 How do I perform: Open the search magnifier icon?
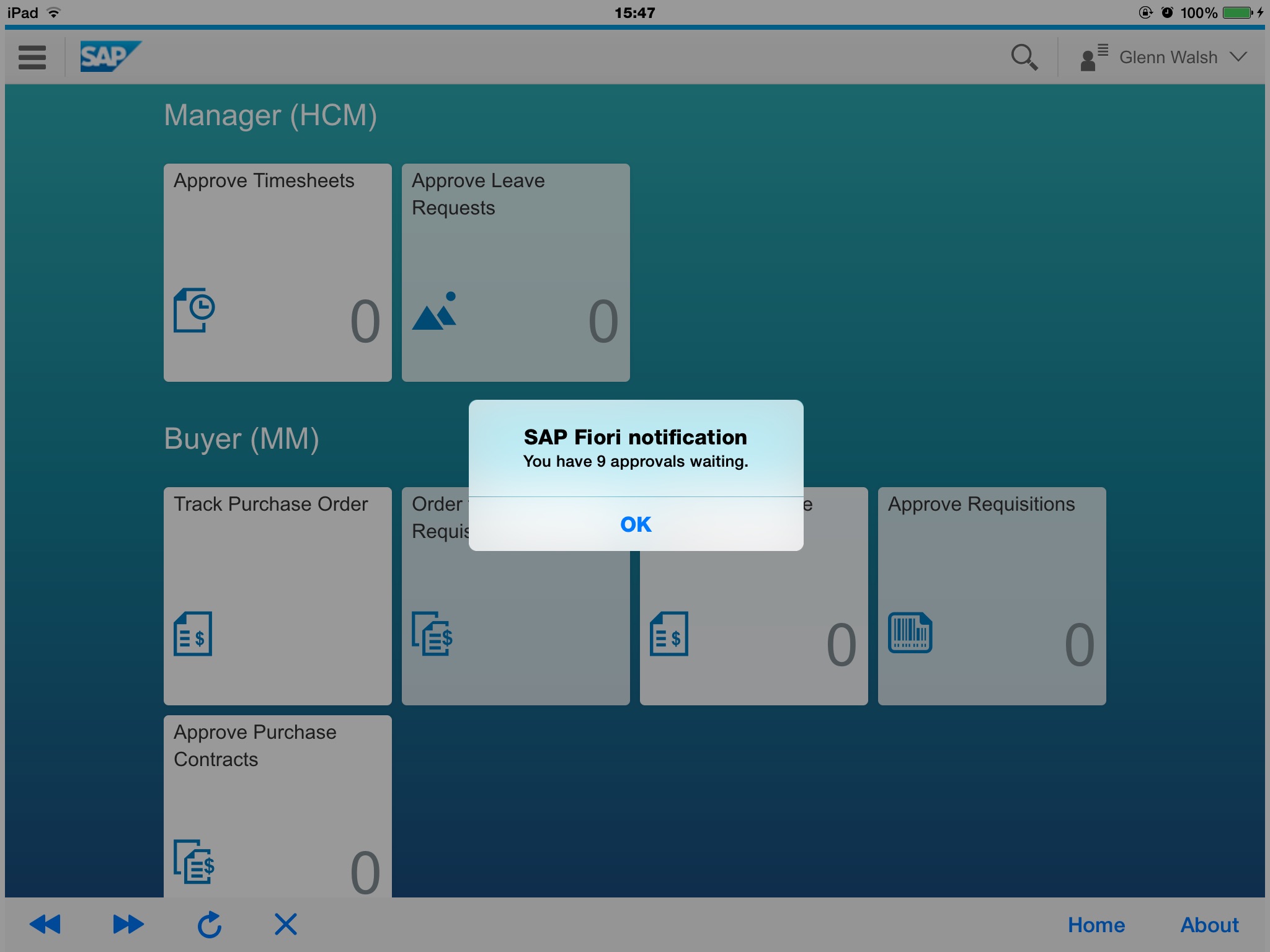(x=1024, y=57)
